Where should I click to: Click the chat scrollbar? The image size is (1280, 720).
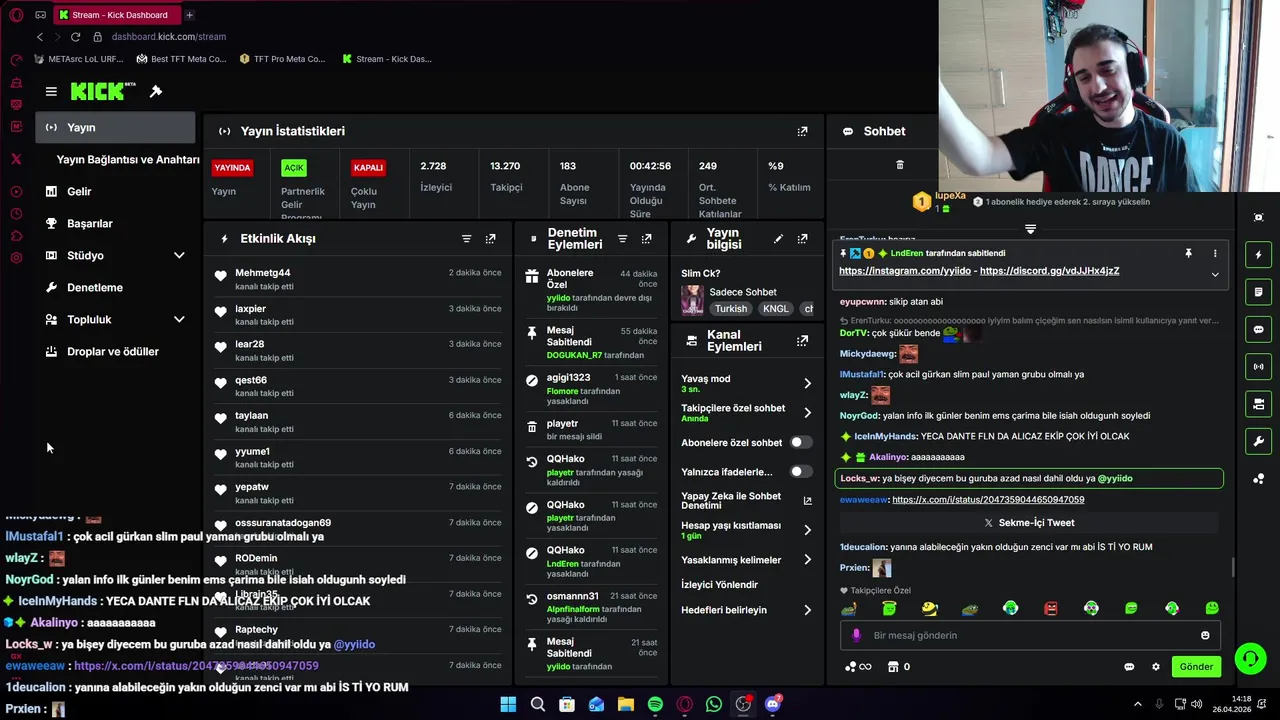pos(1233,567)
